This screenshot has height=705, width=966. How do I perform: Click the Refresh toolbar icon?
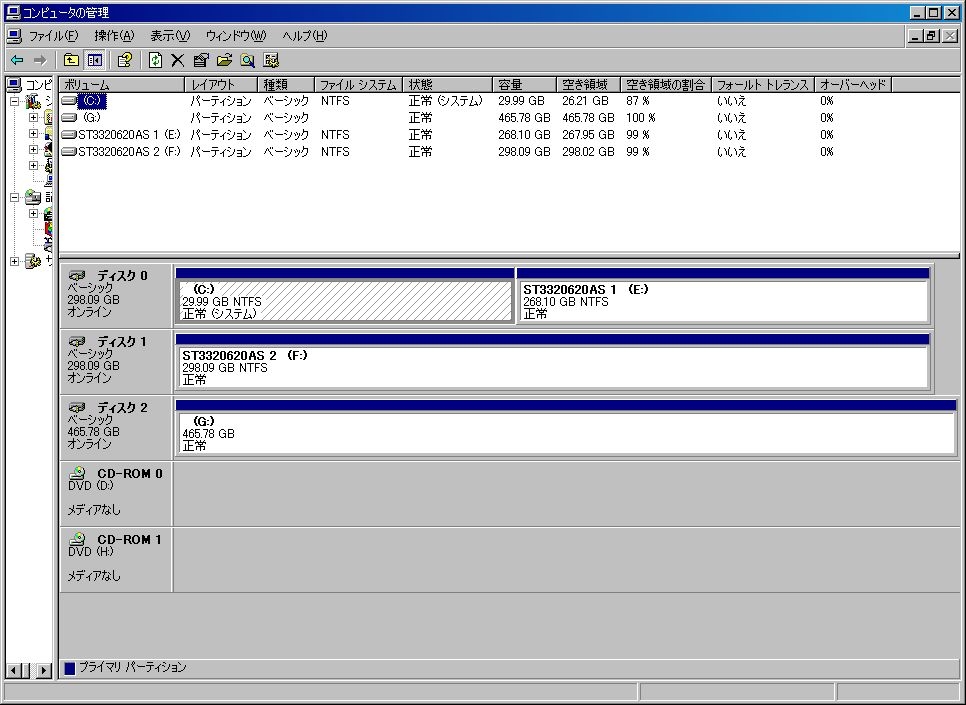click(x=155, y=60)
